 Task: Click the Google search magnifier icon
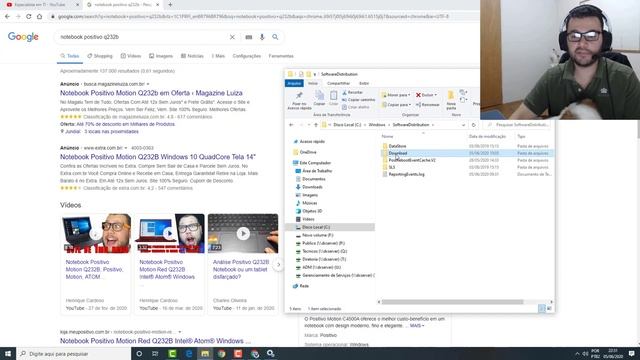point(275,37)
